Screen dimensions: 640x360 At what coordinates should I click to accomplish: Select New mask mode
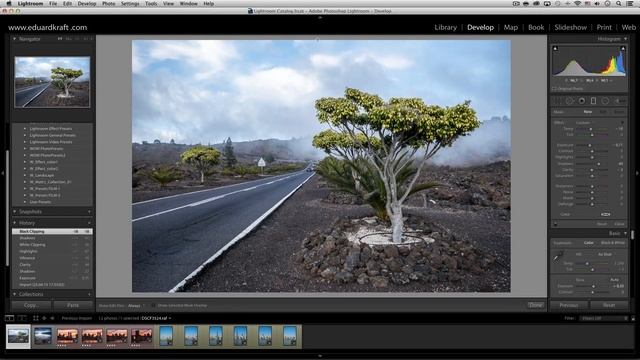(588, 112)
